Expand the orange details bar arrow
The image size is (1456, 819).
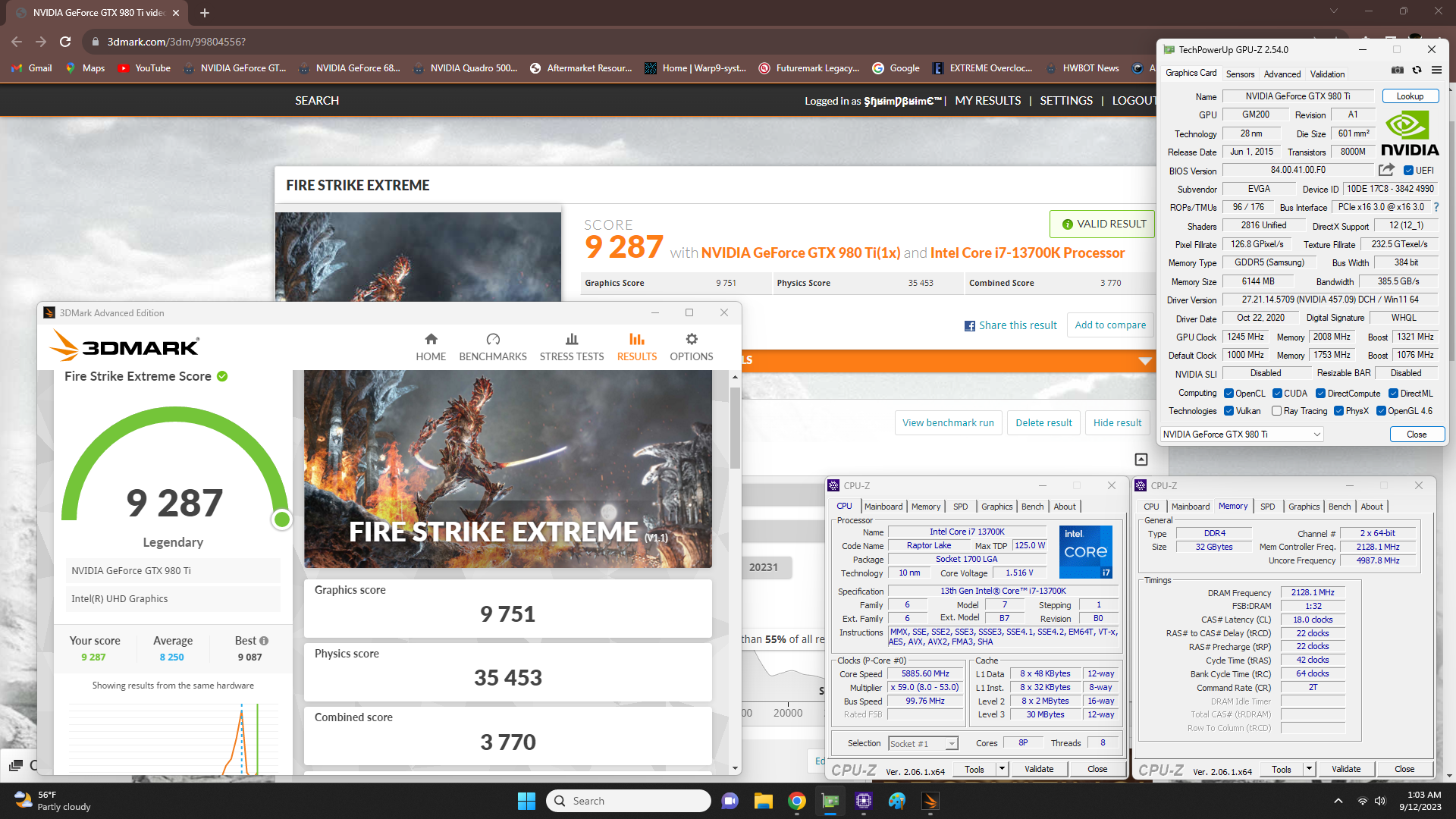point(1145,360)
